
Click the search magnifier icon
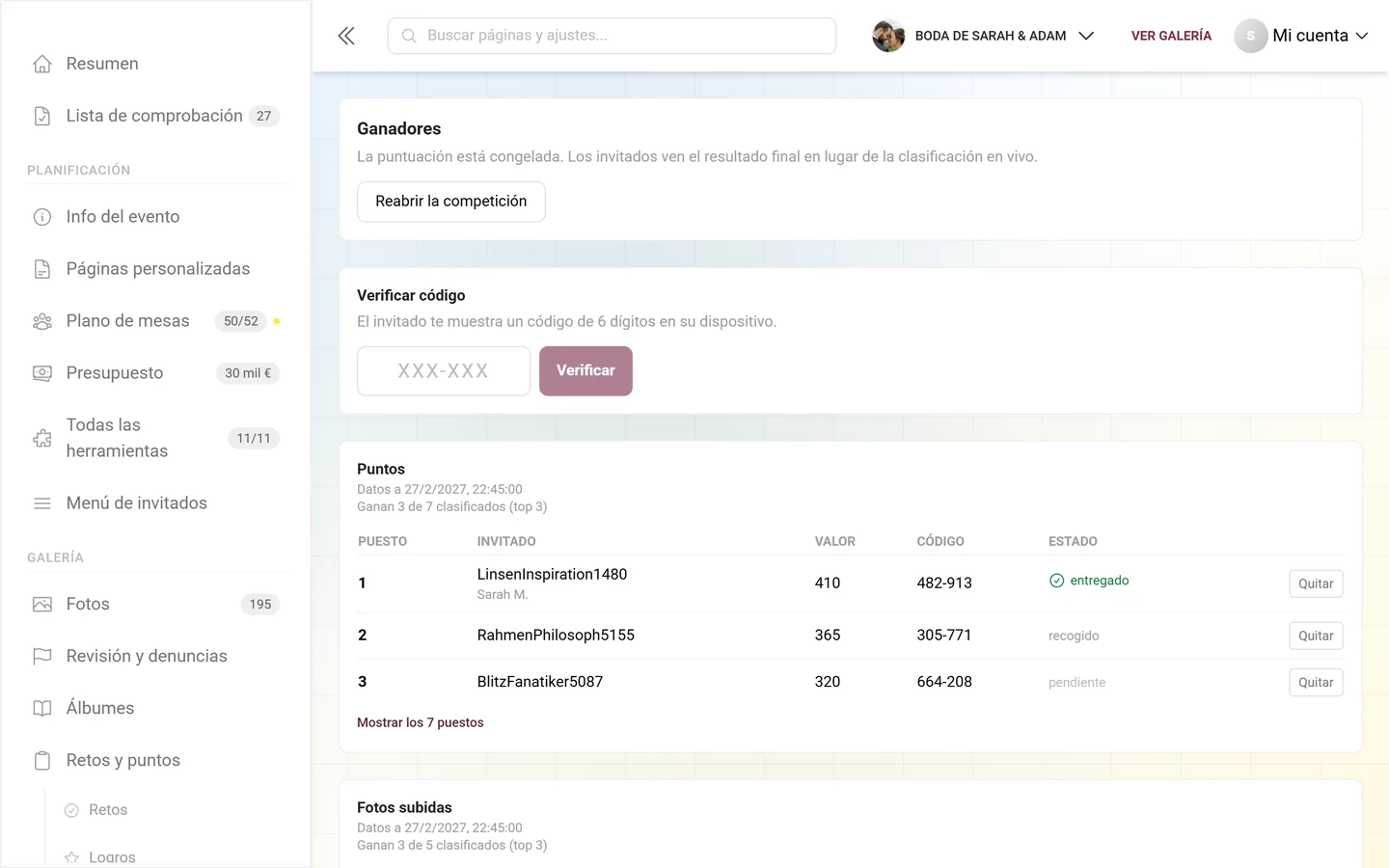(409, 36)
